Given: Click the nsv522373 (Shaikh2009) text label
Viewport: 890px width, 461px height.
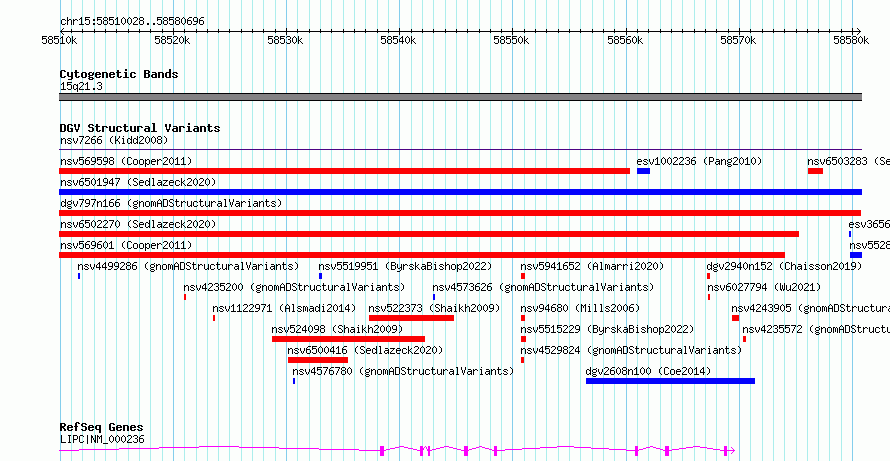Looking at the screenshot, I should 434,308.
